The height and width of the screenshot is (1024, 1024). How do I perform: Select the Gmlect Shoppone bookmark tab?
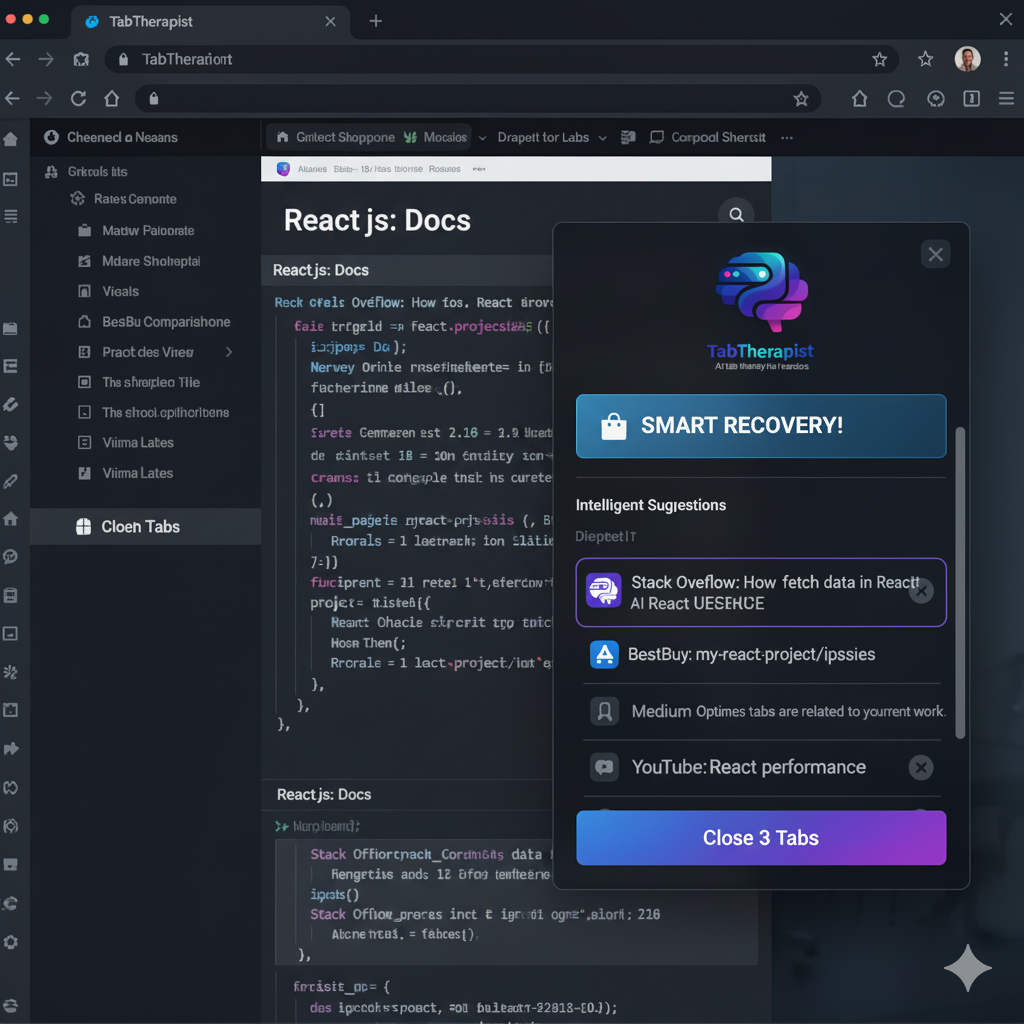pos(336,137)
